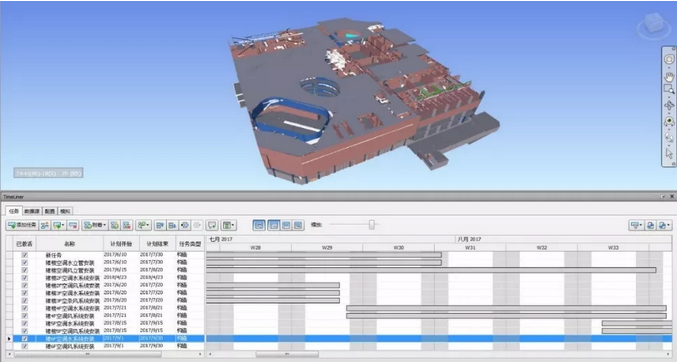Click the Insert Task icon next to Add Task
The image size is (679, 362).
coord(45,225)
